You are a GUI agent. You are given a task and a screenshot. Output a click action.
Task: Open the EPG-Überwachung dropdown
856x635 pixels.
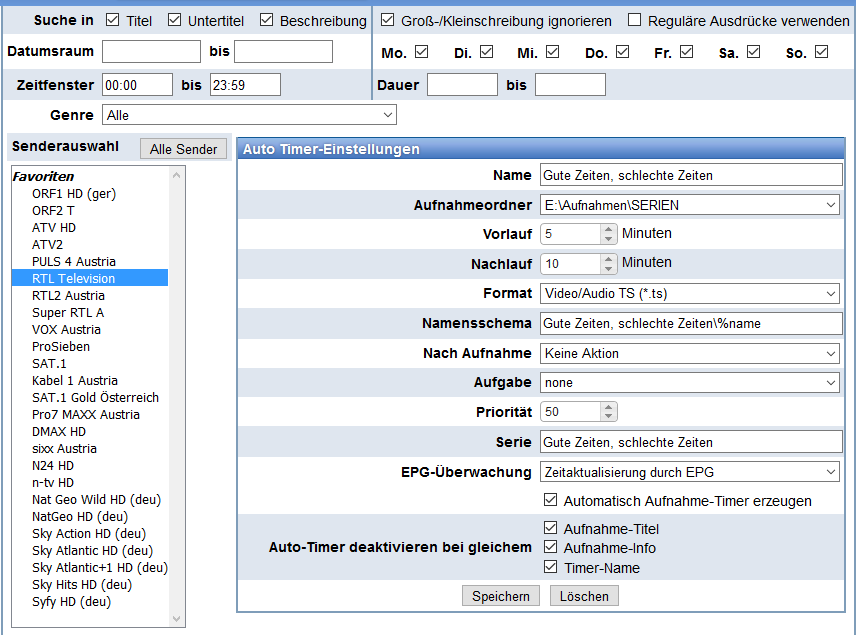tap(690, 472)
